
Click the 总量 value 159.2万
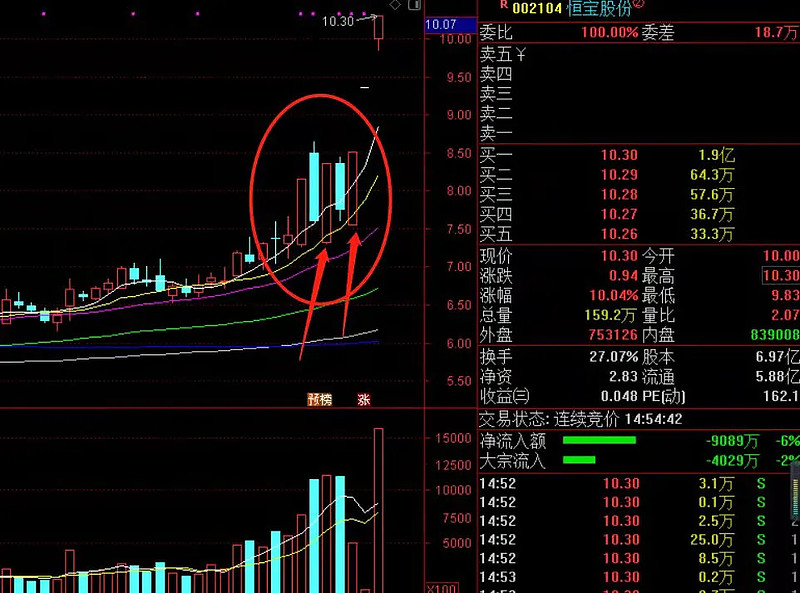610,315
